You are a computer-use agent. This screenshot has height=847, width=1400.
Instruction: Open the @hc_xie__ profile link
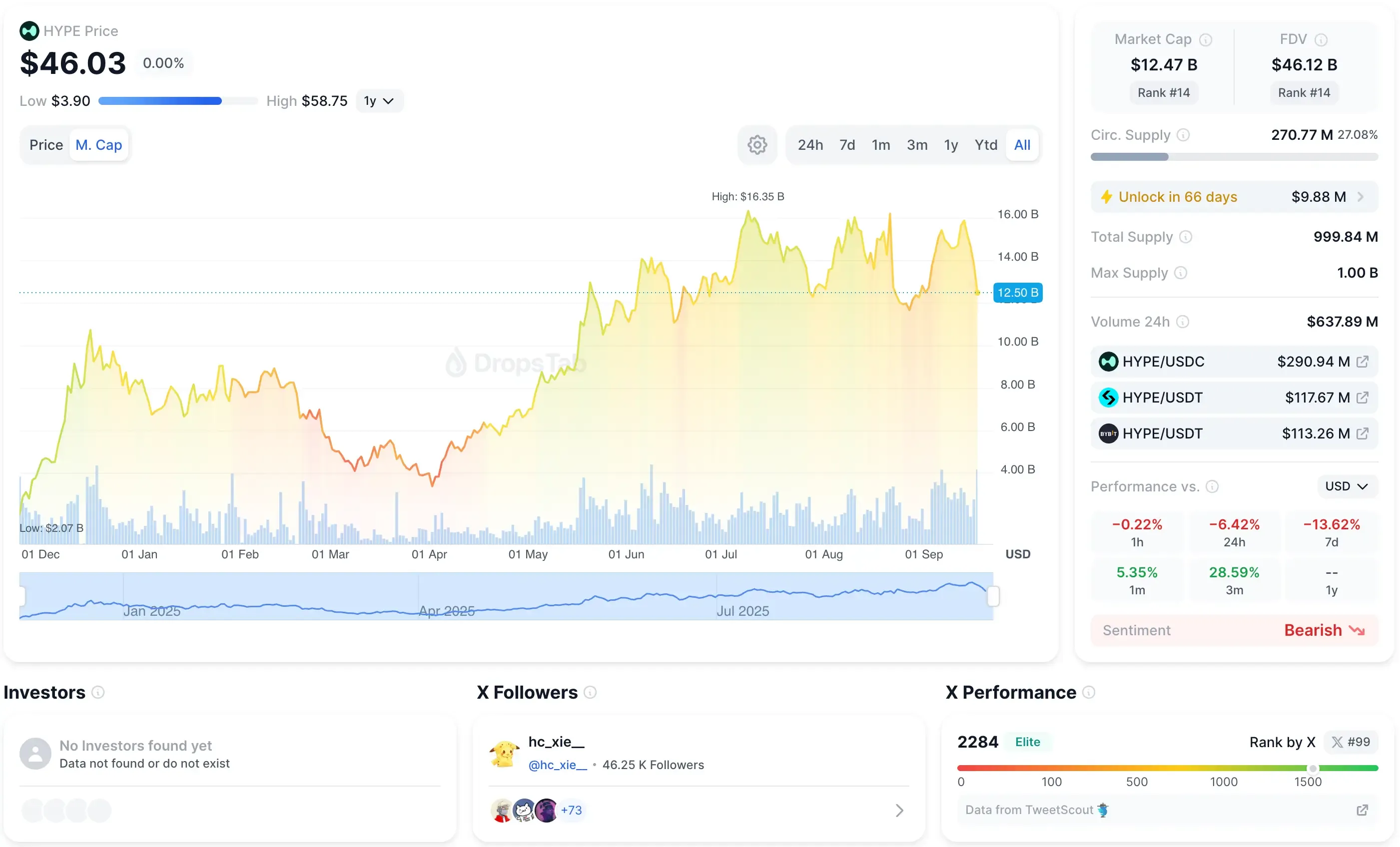pyautogui.click(x=558, y=765)
